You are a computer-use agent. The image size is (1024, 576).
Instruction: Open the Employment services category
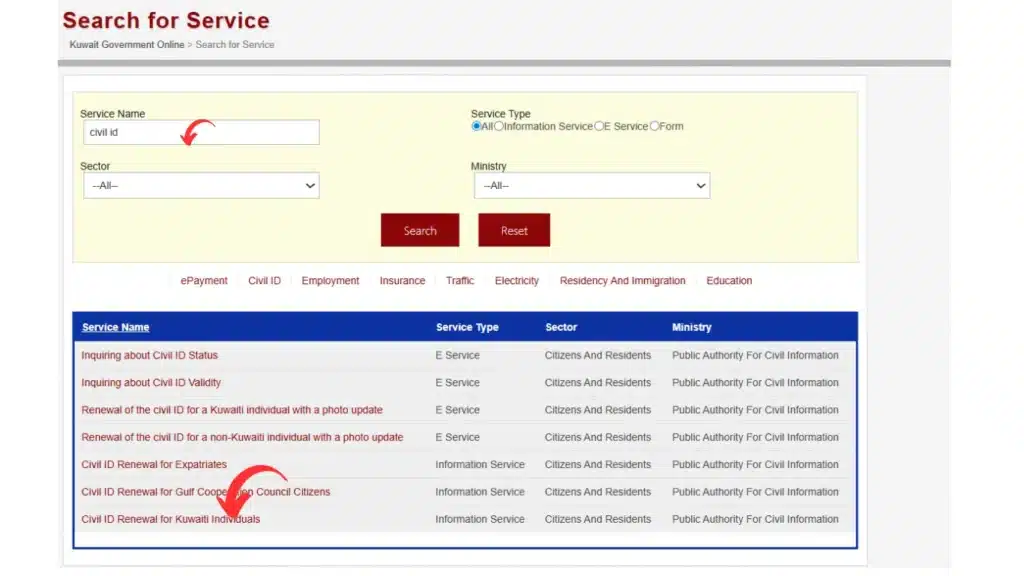330,281
